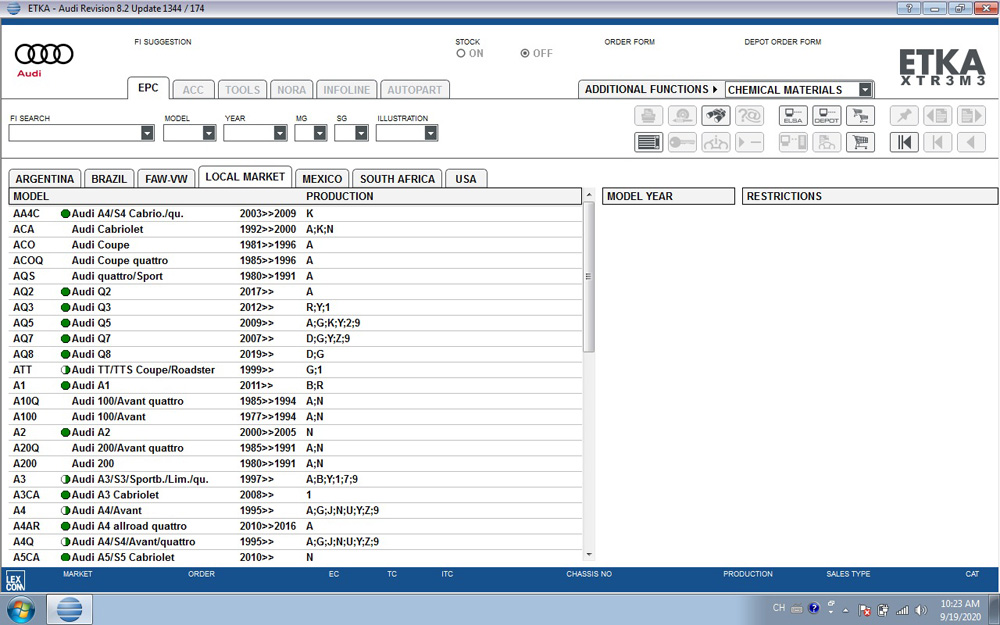Select the USA market tab

click(x=466, y=179)
